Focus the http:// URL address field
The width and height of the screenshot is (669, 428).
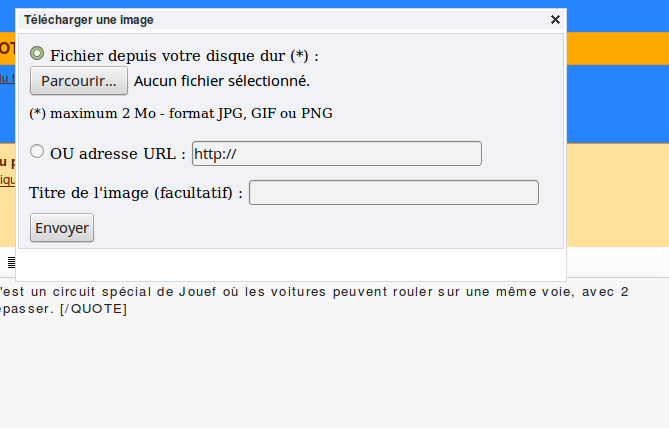click(336, 153)
